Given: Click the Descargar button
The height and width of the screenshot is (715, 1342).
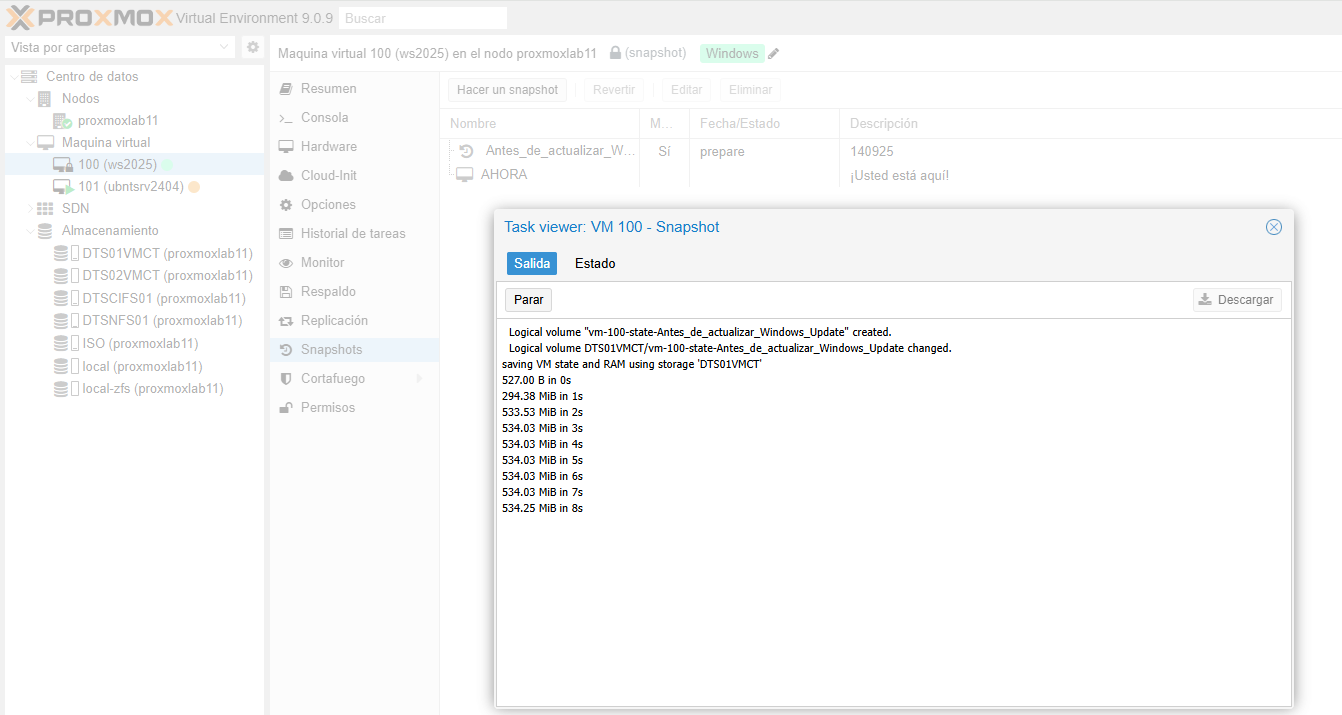Looking at the screenshot, I should point(1237,299).
